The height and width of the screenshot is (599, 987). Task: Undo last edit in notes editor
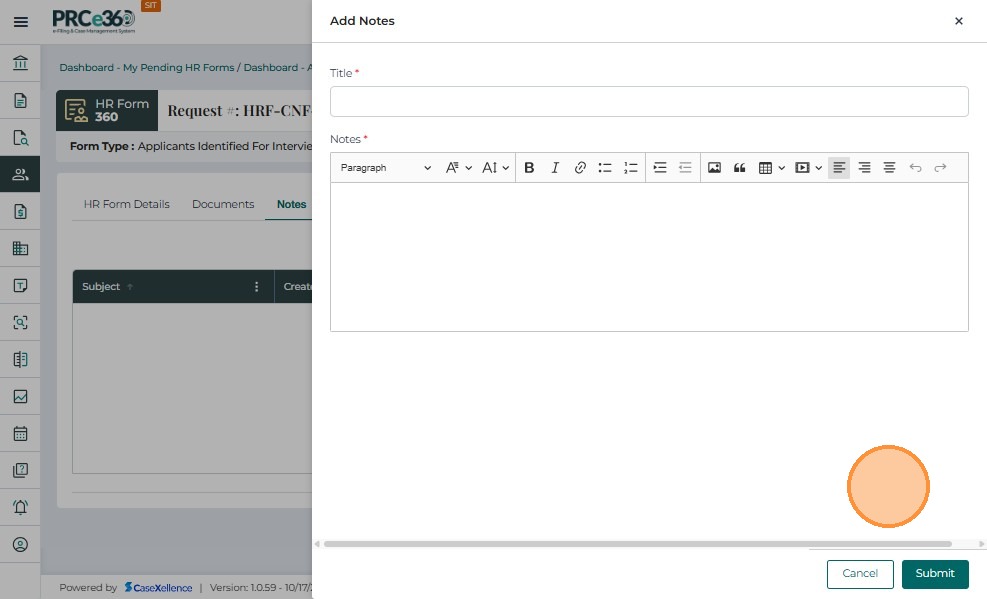click(x=915, y=167)
